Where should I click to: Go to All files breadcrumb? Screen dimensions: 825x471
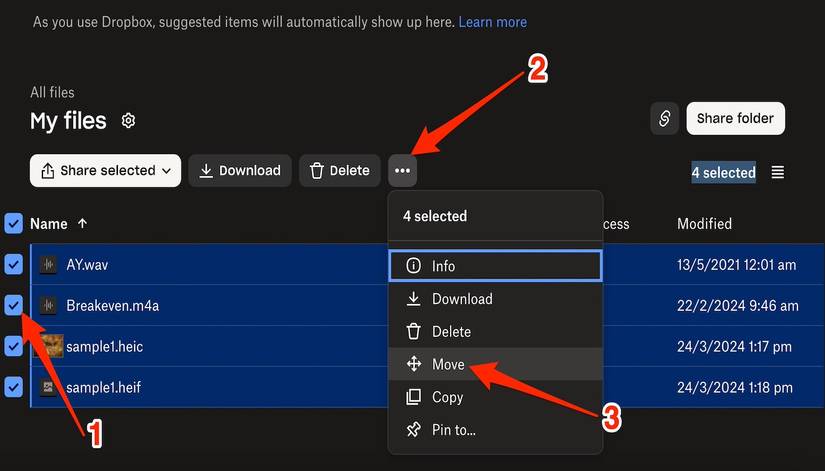coord(52,92)
